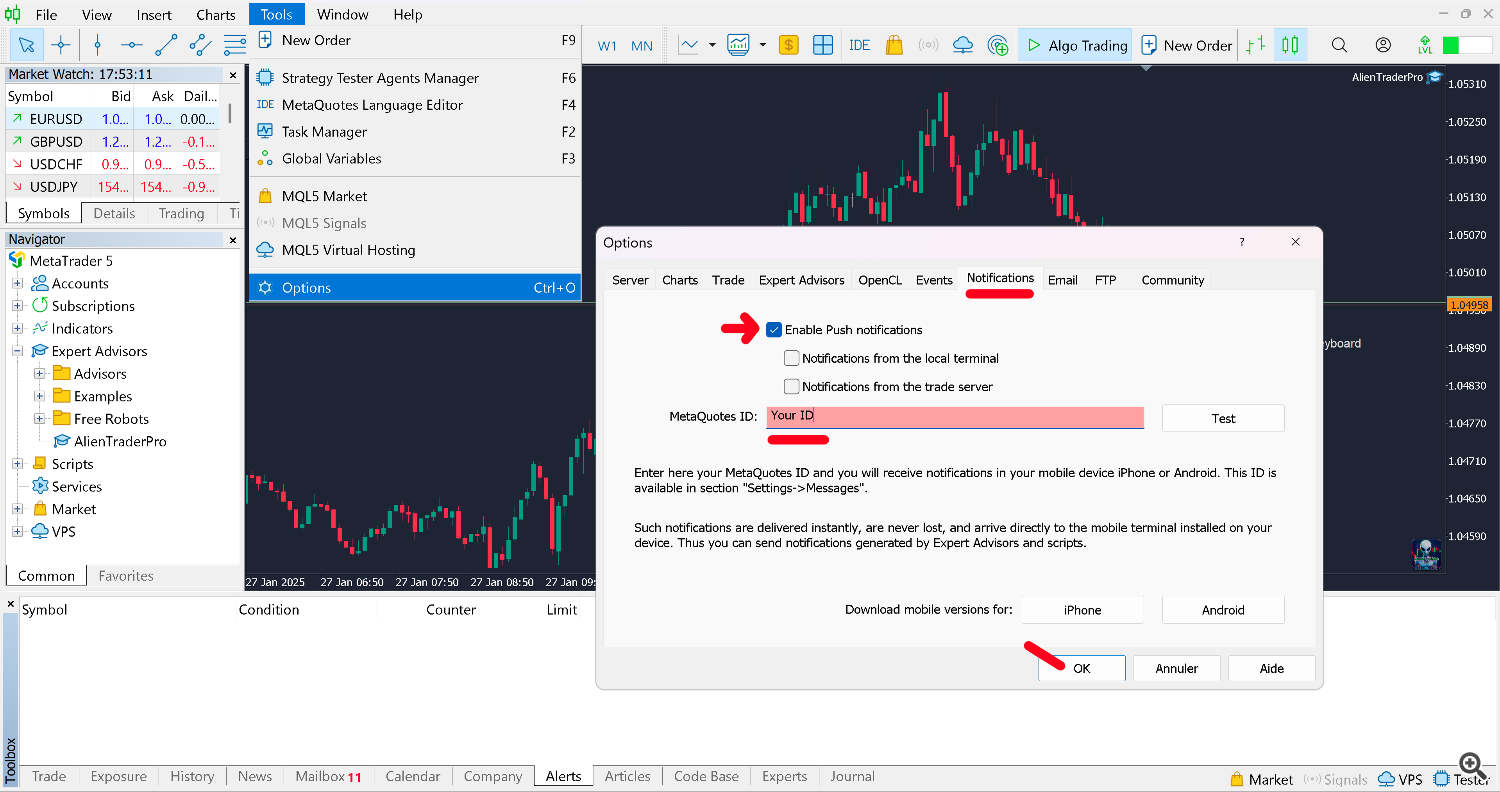Click the iPhone download button
This screenshot has height=792, width=1500.
coord(1082,610)
